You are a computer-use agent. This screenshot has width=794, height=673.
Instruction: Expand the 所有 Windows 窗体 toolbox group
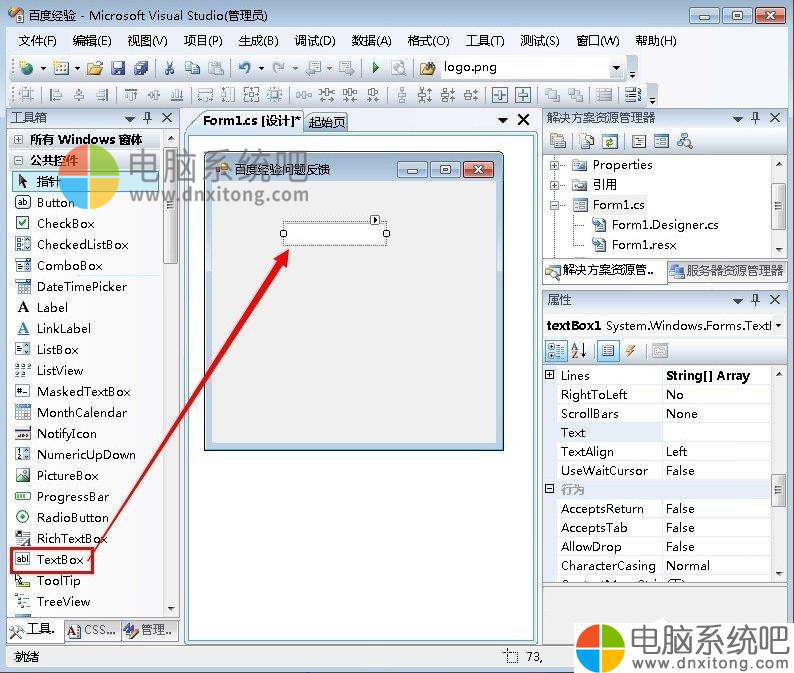pos(18,139)
